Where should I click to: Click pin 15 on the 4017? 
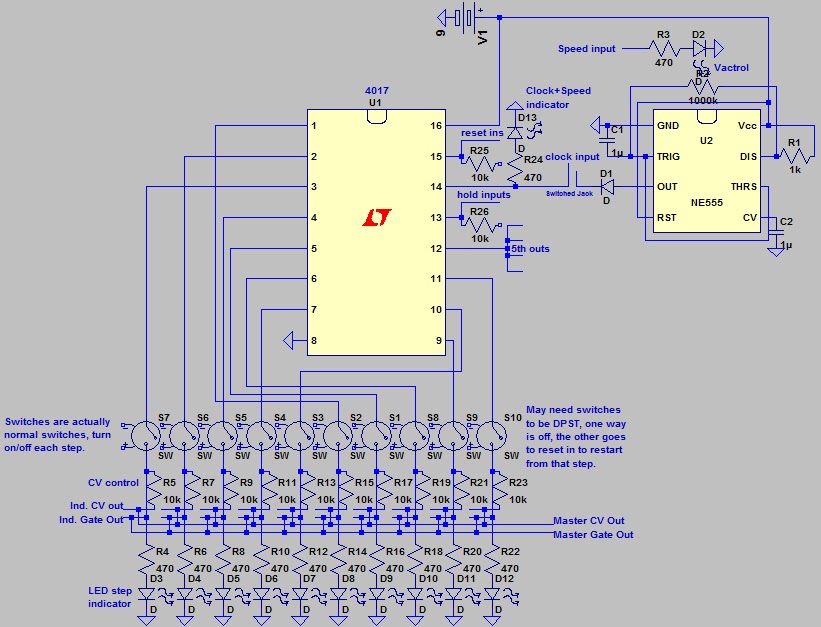tap(436, 157)
